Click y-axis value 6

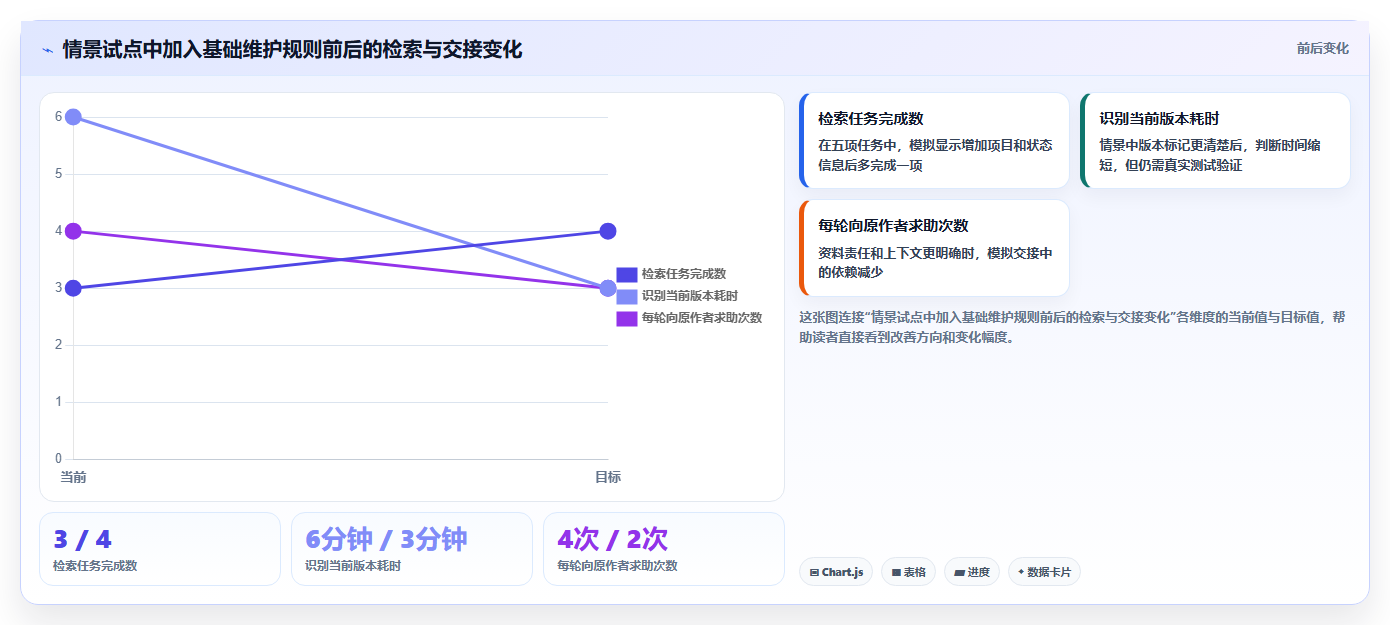(x=58, y=117)
